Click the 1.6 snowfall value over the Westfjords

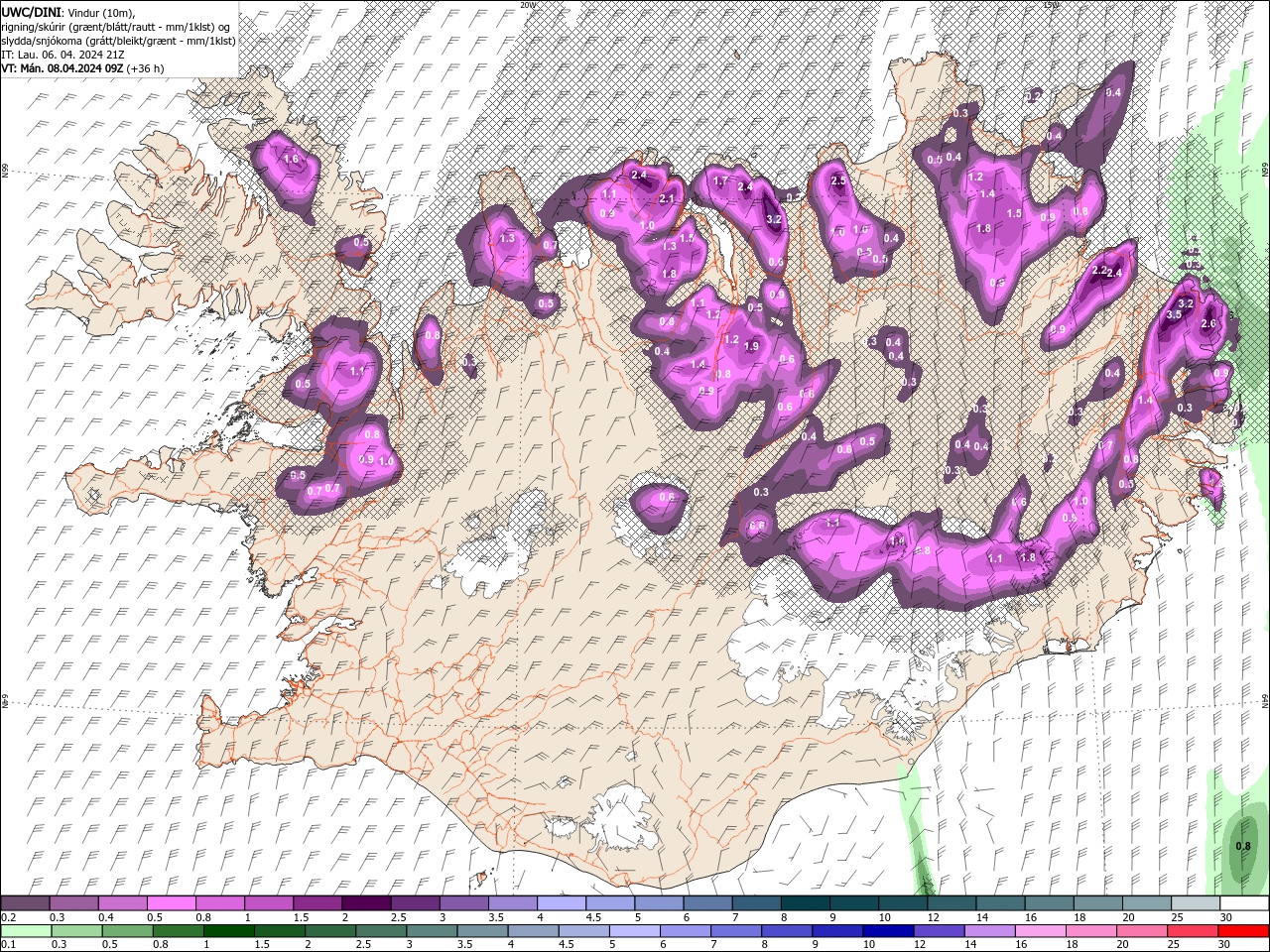(x=291, y=159)
